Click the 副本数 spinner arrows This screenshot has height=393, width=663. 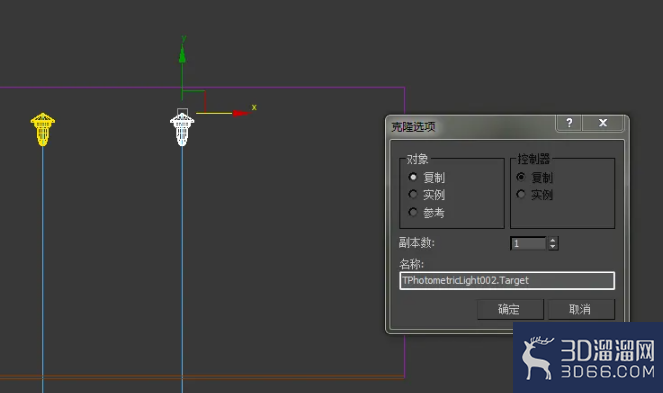[x=553, y=243]
